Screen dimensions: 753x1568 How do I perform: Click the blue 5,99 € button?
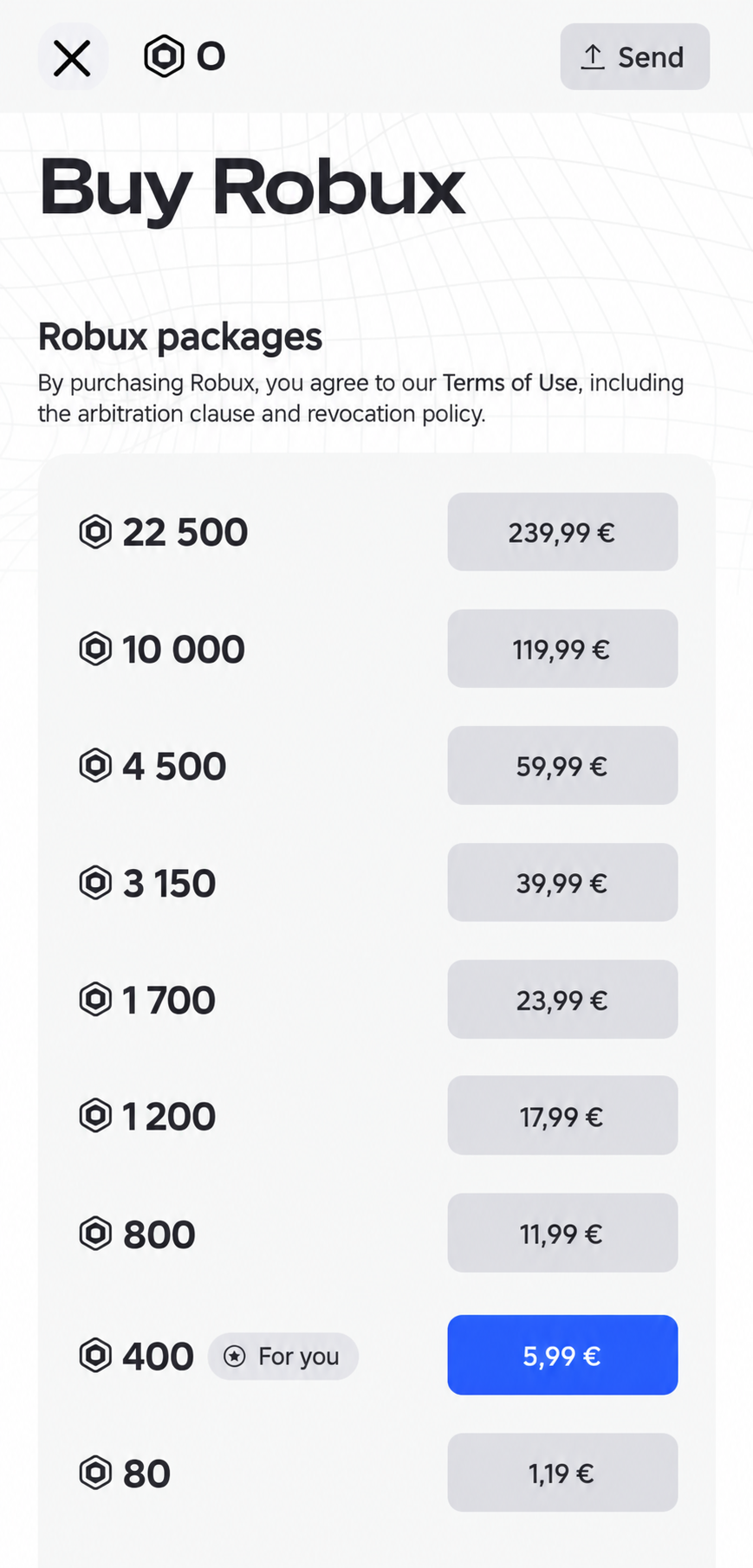point(562,1356)
